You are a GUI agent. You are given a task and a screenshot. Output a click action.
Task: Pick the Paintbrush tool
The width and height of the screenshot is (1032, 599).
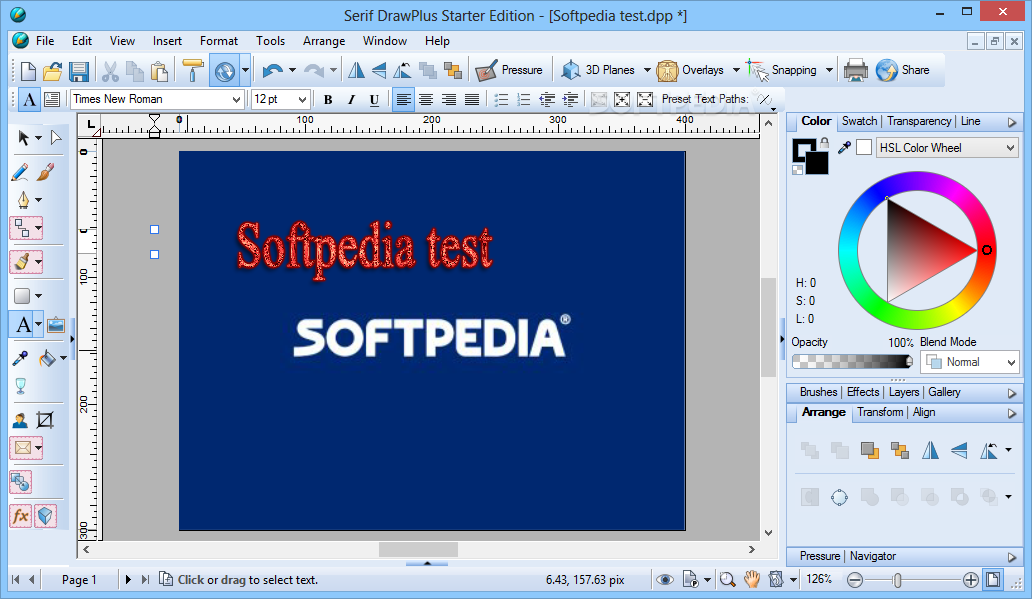point(45,172)
